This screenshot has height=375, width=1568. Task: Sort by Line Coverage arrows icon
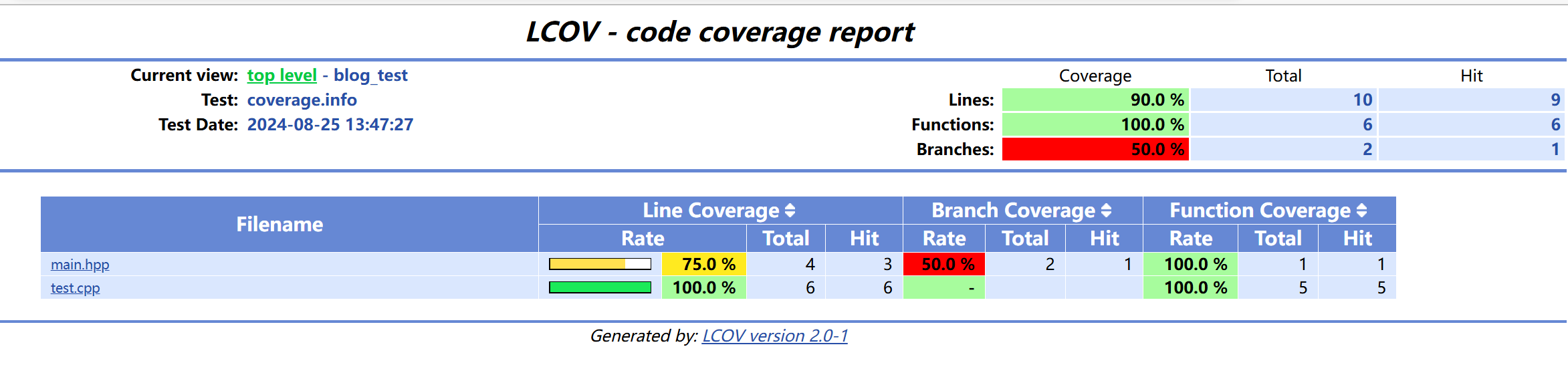point(790,211)
